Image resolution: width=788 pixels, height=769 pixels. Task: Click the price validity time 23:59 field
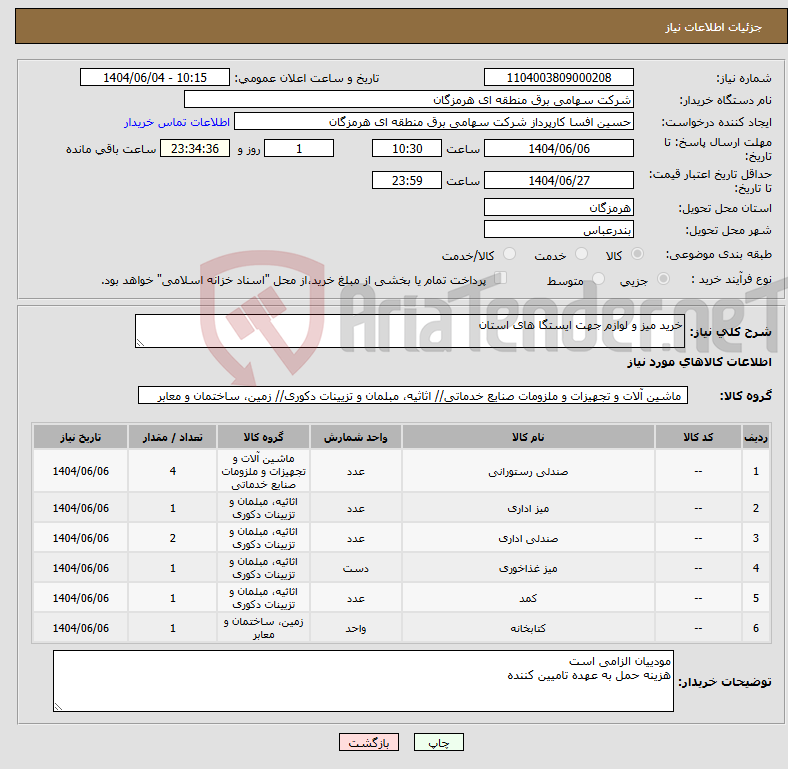click(407, 180)
